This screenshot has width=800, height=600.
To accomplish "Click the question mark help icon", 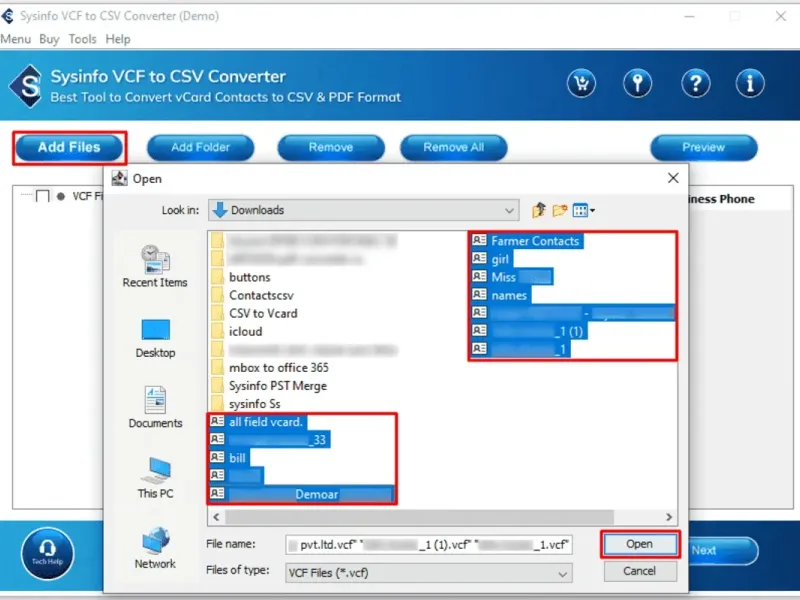I will click(695, 83).
